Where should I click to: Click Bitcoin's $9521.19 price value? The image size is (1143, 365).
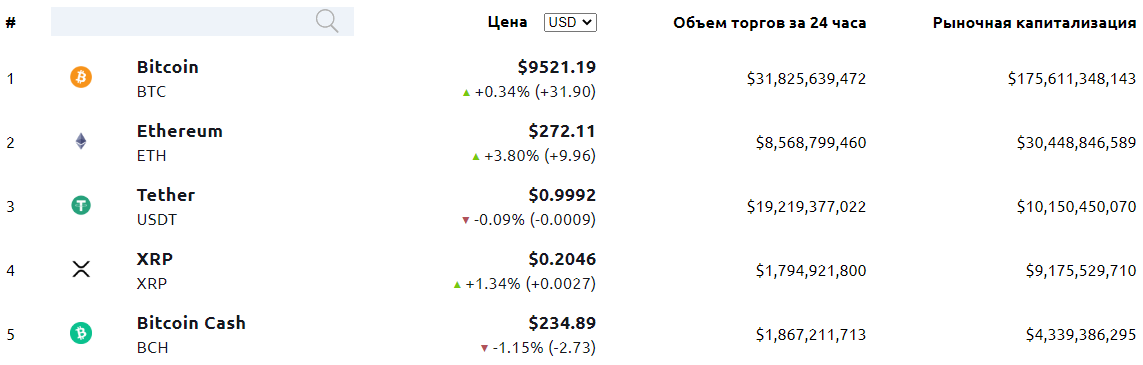(x=557, y=67)
